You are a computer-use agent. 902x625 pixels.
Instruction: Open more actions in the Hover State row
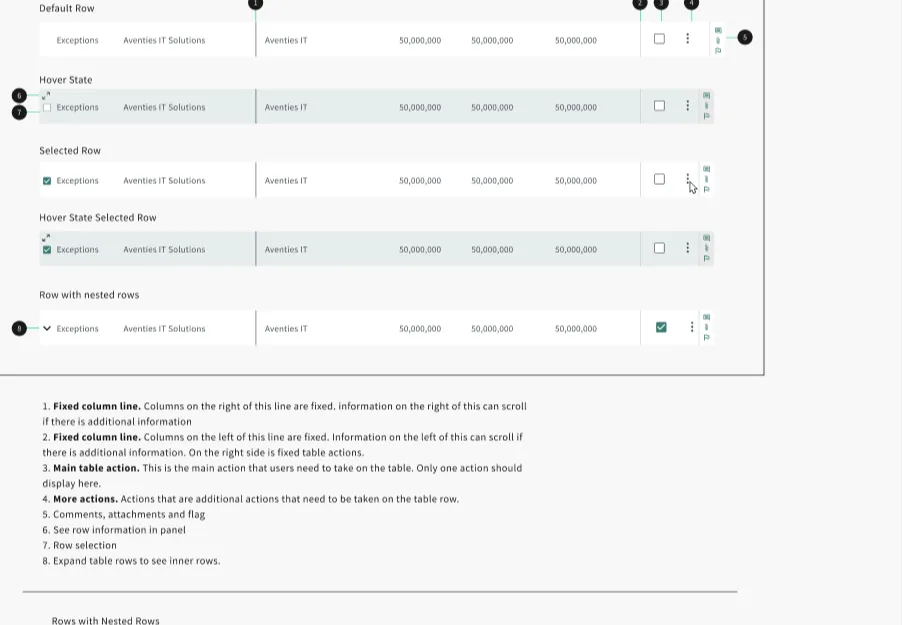pyautogui.click(x=687, y=105)
